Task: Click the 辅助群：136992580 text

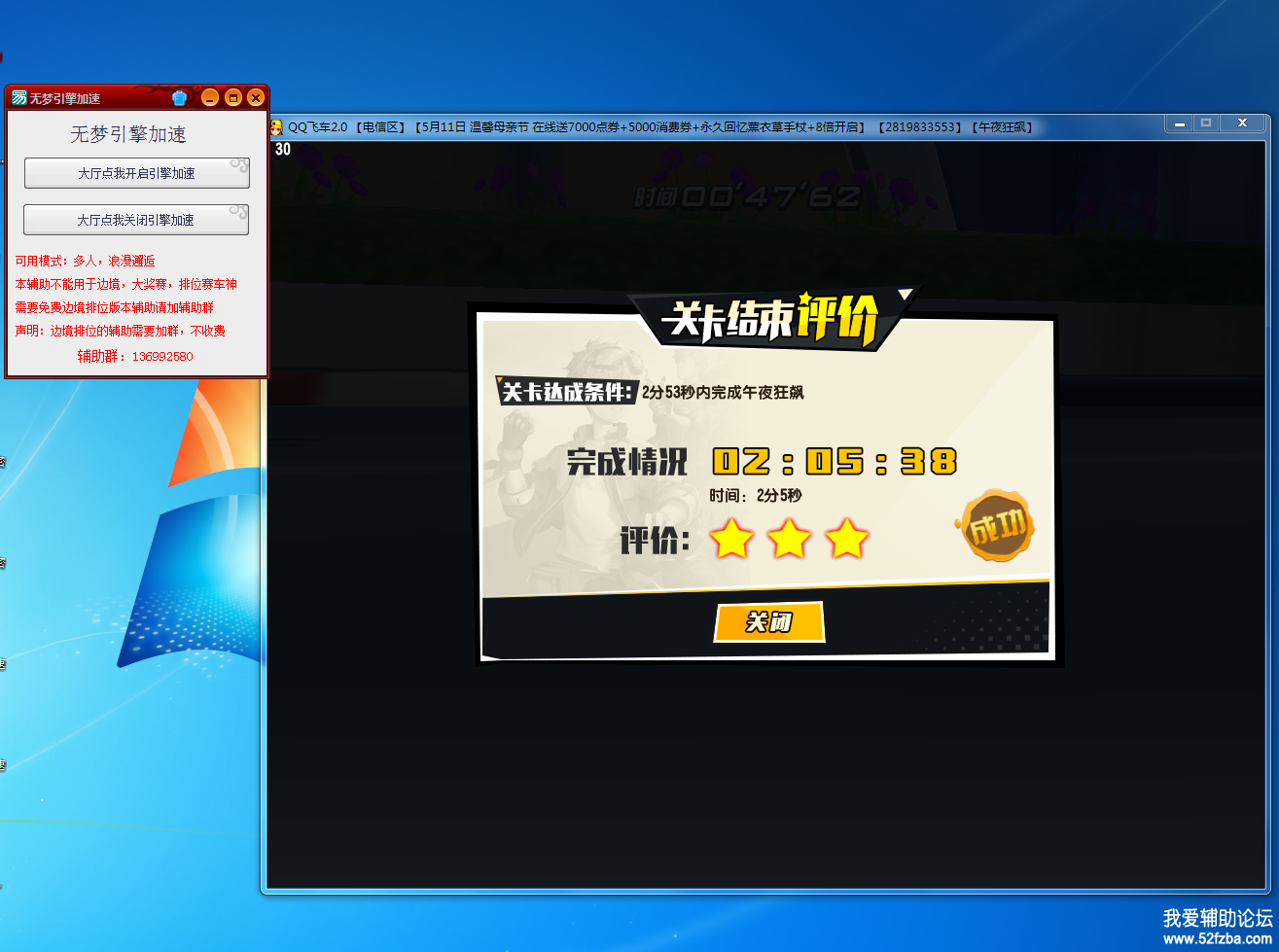Action: (x=135, y=357)
